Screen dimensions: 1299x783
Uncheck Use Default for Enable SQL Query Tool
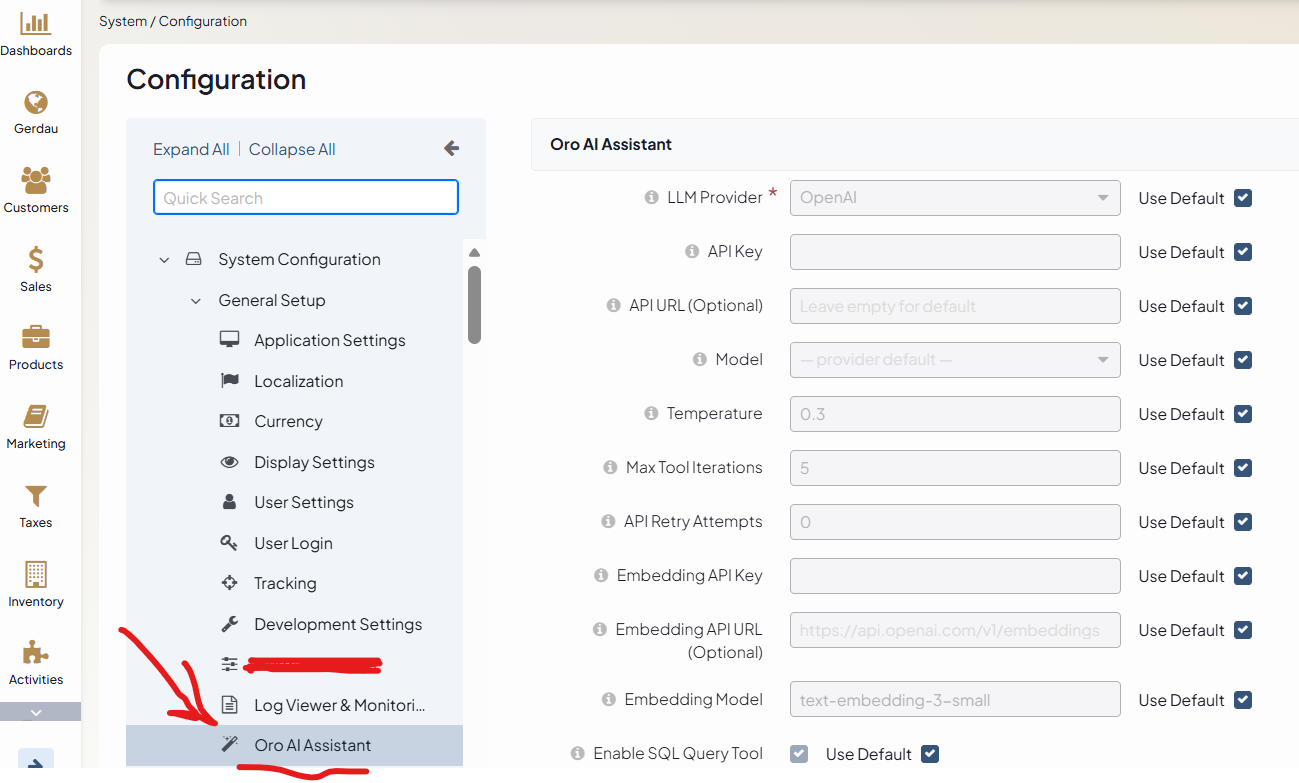pos(930,754)
